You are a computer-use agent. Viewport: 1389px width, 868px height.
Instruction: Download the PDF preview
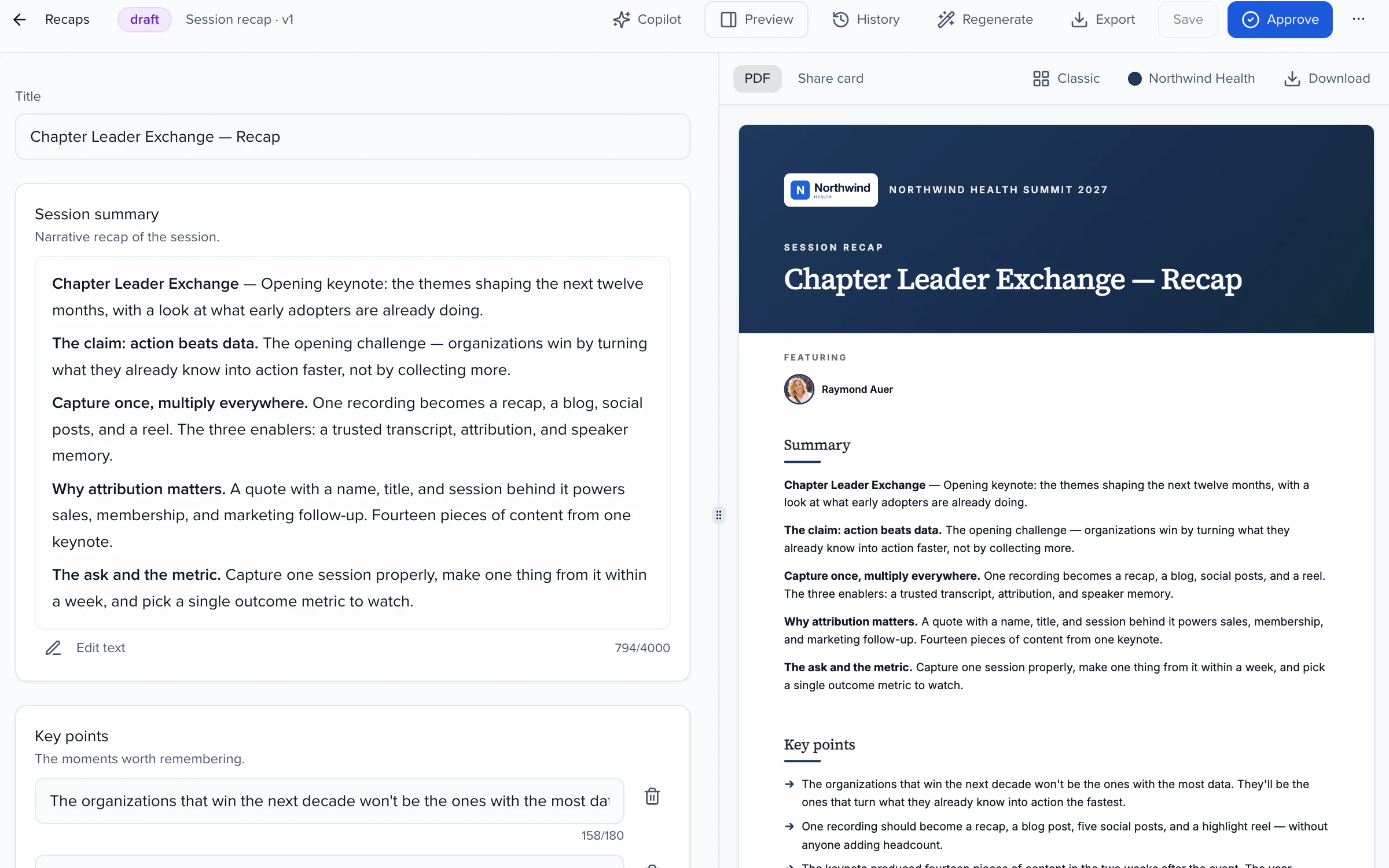point(1326,78)
